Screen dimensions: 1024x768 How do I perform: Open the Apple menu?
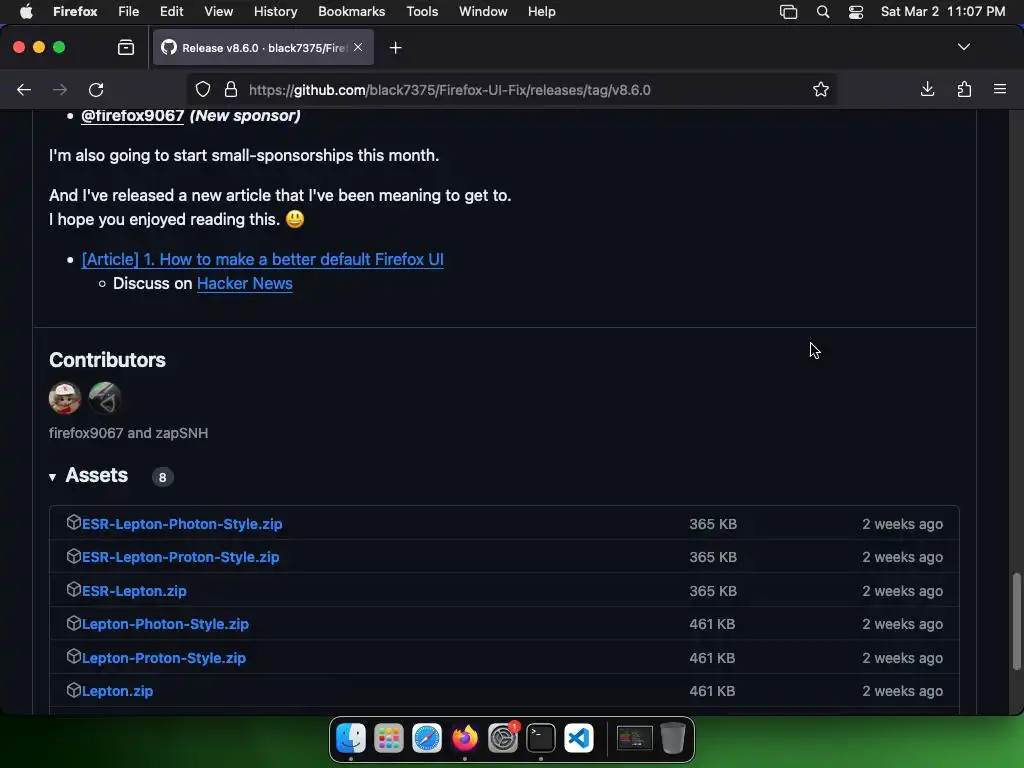[x=26, y=12]
